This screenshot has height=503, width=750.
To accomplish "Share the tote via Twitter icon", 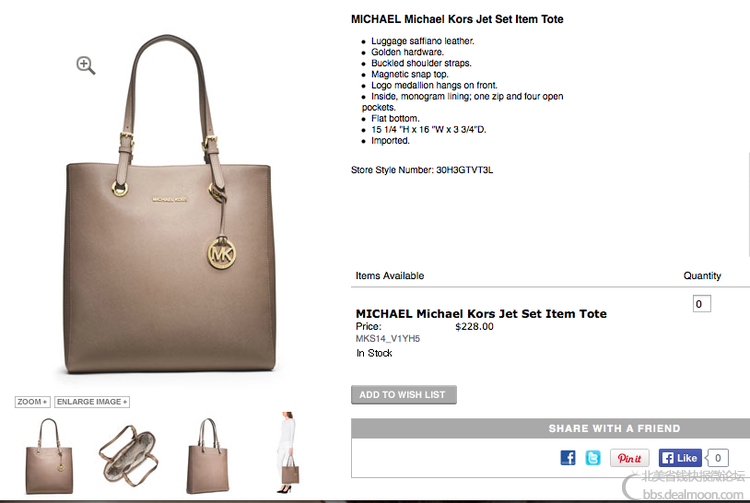I will click(x=593, y=458).
